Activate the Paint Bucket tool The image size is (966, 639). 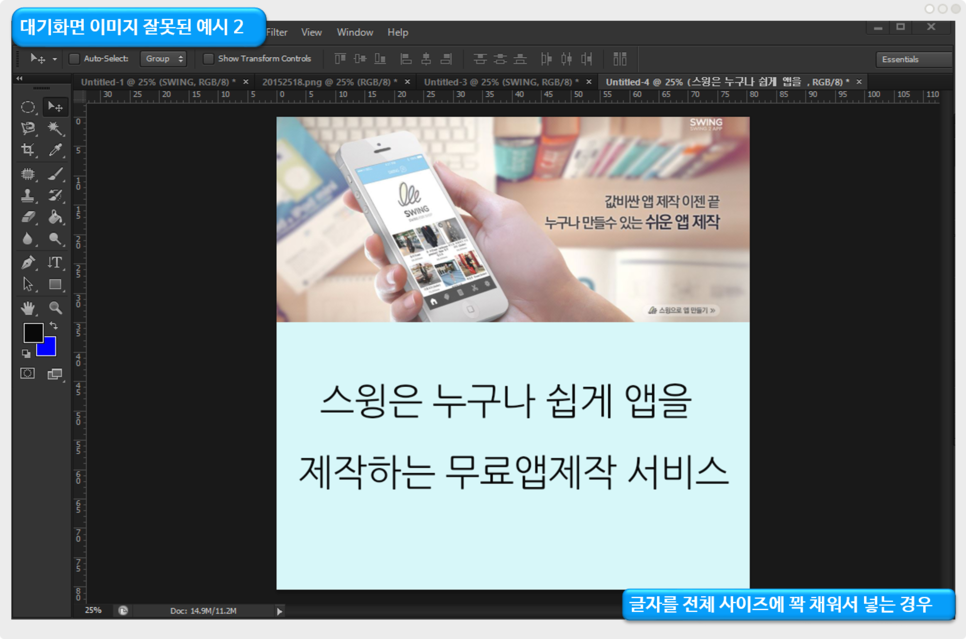(x=56, y=217)
